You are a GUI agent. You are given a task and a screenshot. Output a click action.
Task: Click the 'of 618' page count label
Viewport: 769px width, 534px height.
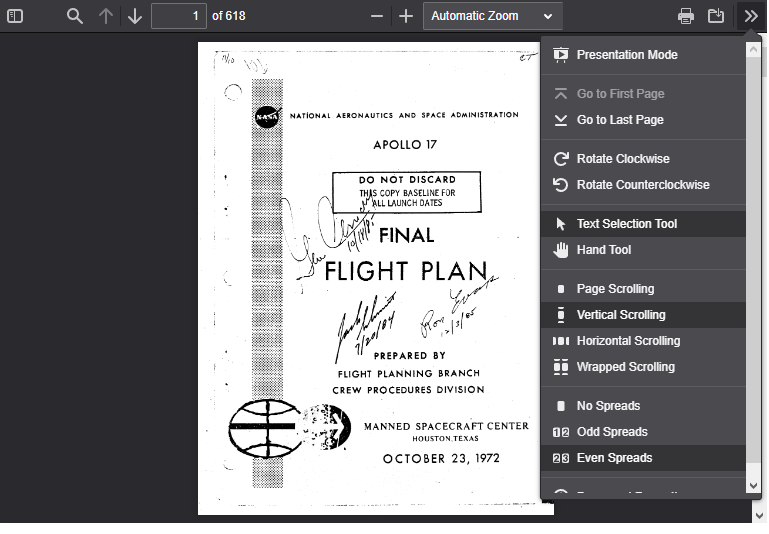point(229,16)
